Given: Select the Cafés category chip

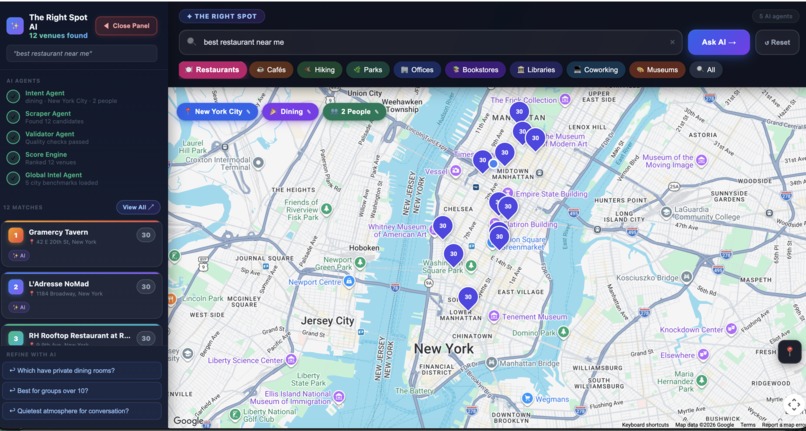Looking at the screenshot, I should pos(271,70).
